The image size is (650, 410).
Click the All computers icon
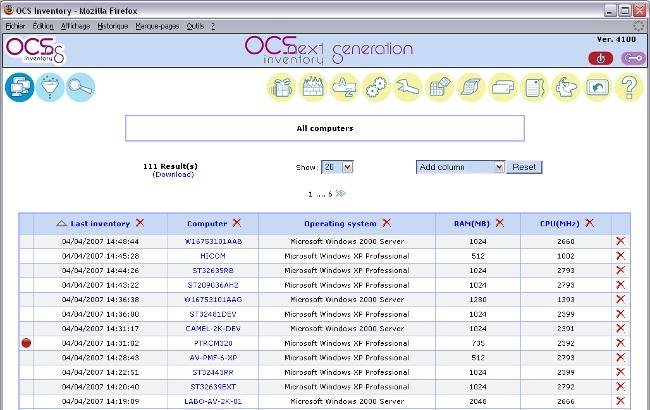(x=20, y=88)
